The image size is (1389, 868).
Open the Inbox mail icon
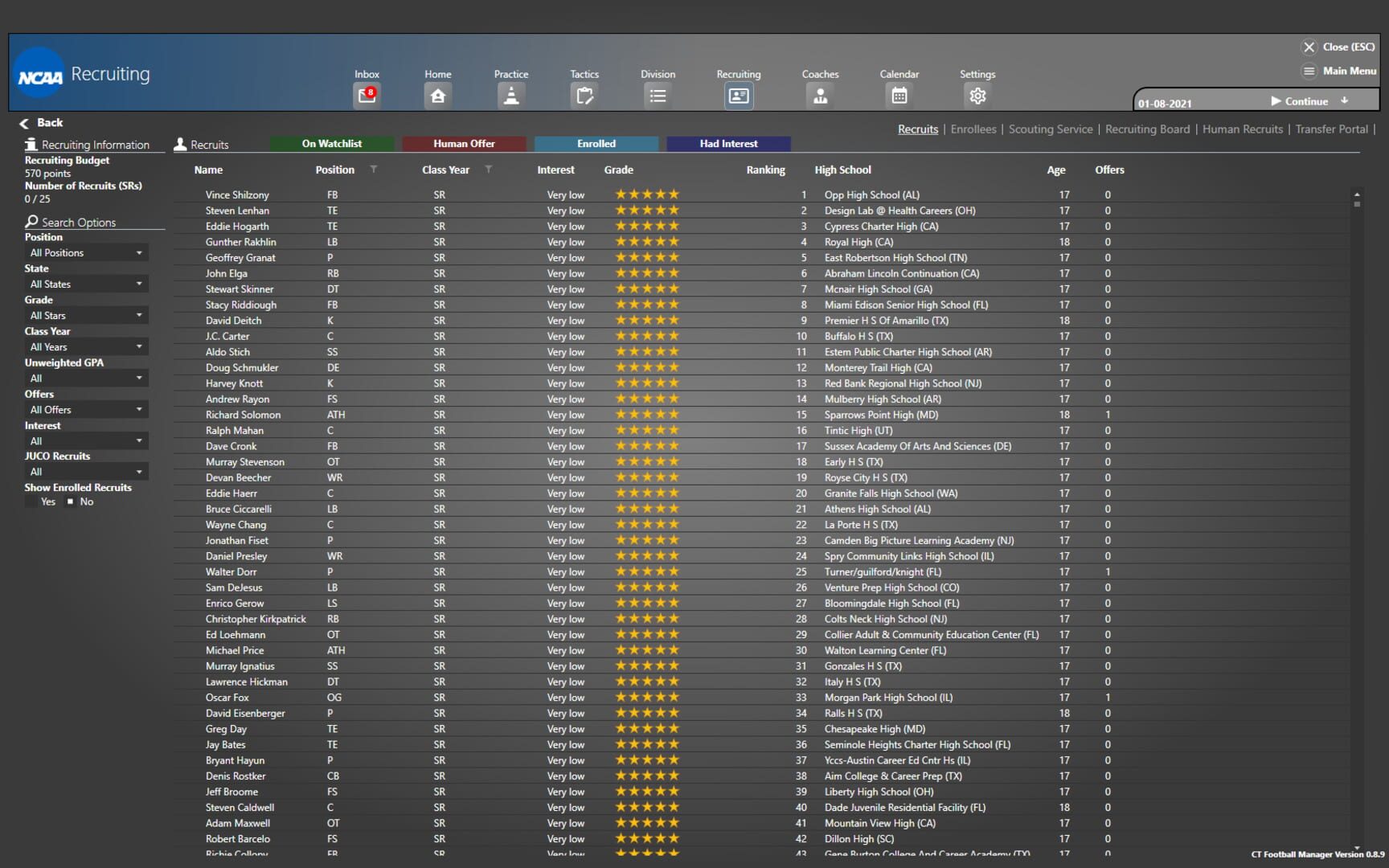[367, 96]
